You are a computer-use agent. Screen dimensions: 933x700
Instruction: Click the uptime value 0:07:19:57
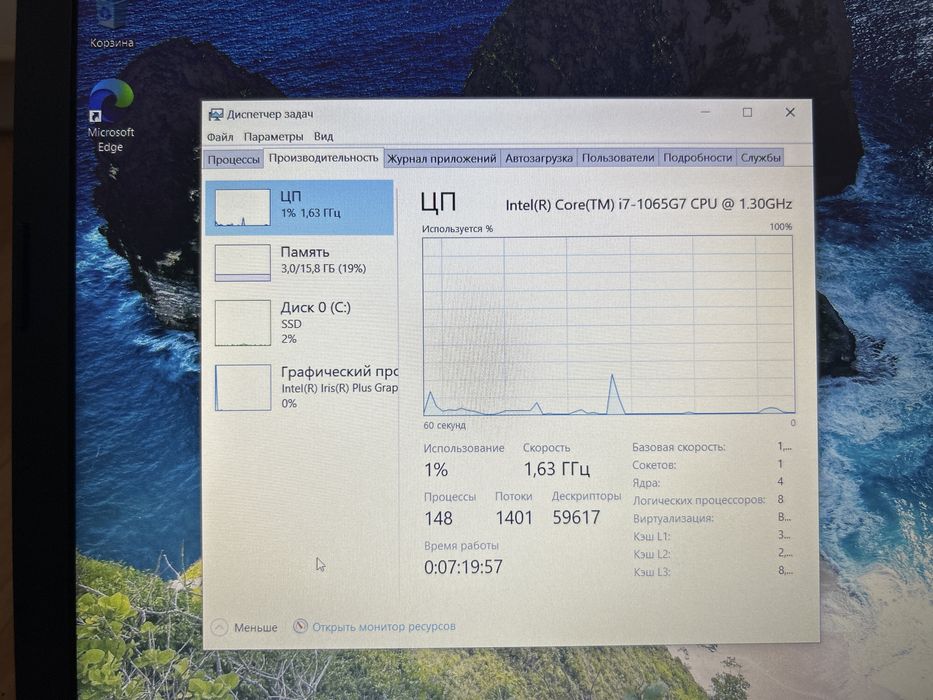pos(463,567)
